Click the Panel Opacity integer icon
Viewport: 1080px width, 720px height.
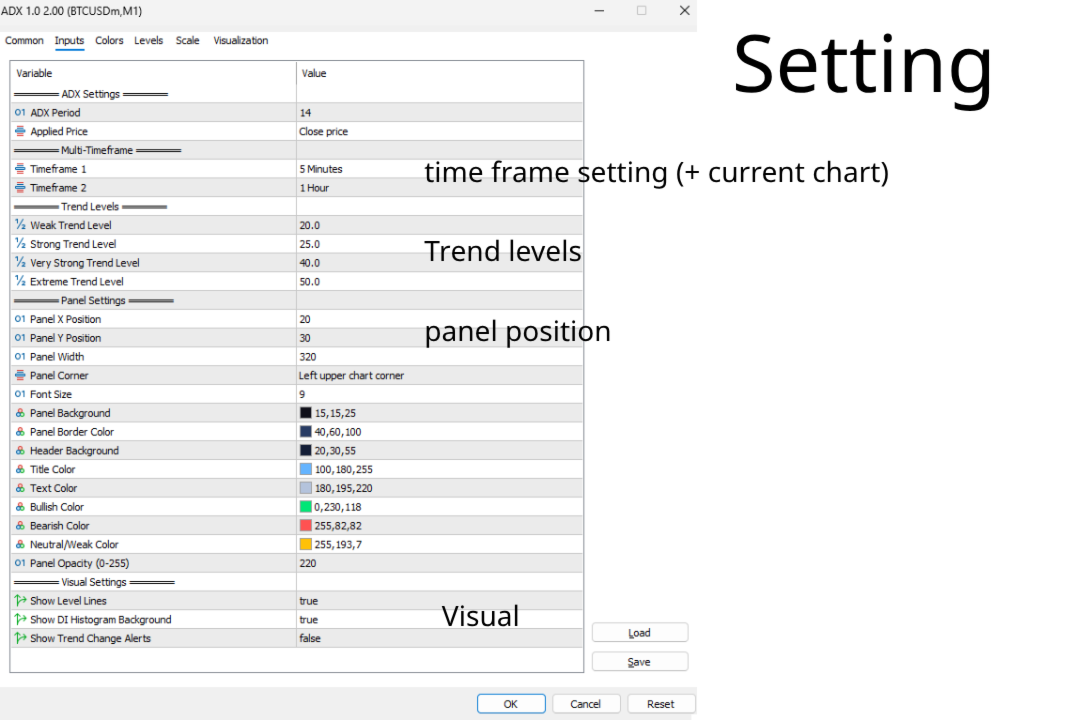[20, 563]
